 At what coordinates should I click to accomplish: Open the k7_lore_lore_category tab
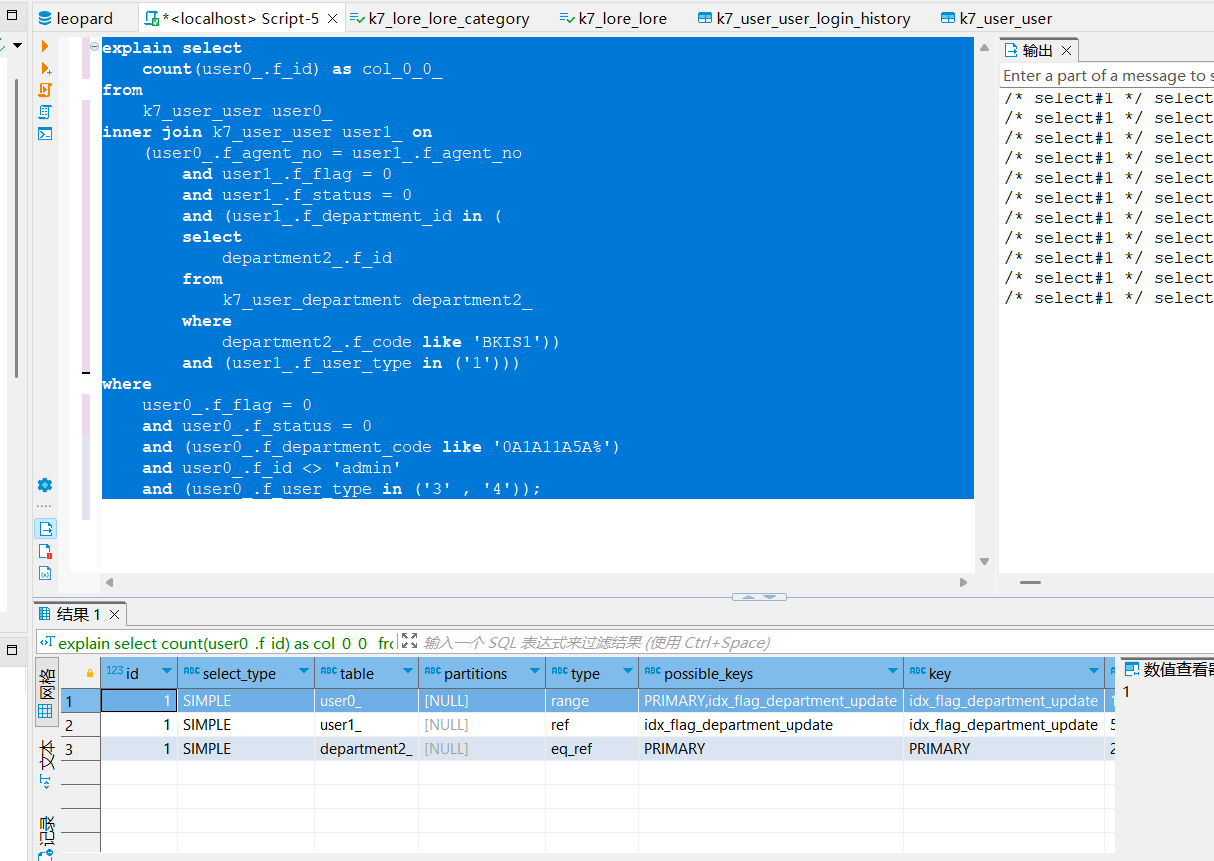pyautogui.click(x=445, y=18)
